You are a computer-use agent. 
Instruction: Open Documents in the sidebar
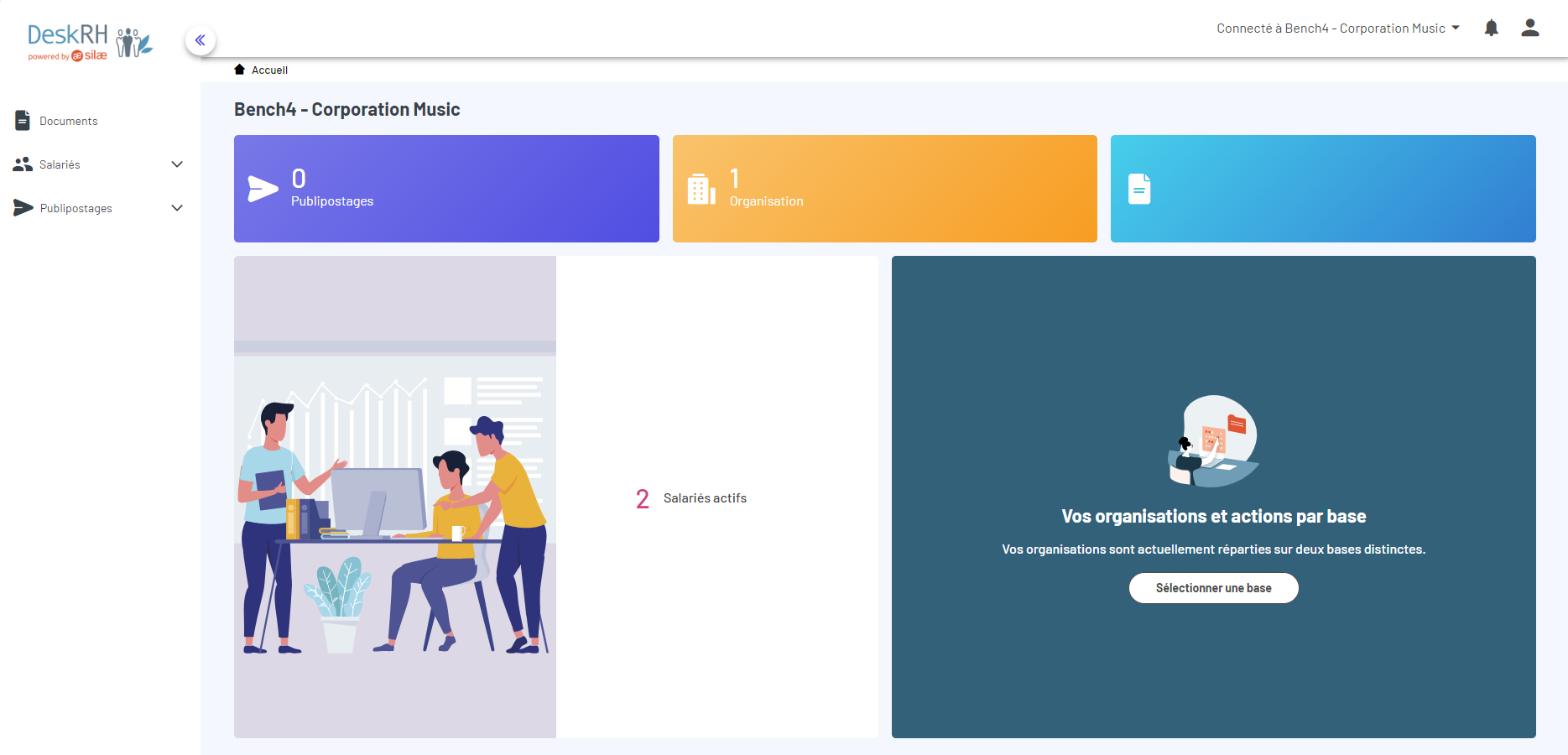click(69, 122)
